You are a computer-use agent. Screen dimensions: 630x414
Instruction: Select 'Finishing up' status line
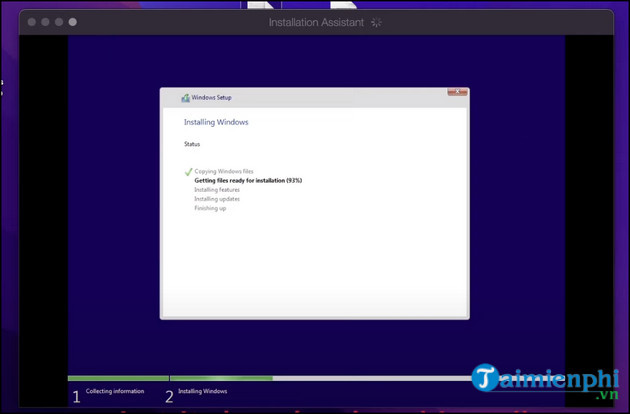coord(210,208)
